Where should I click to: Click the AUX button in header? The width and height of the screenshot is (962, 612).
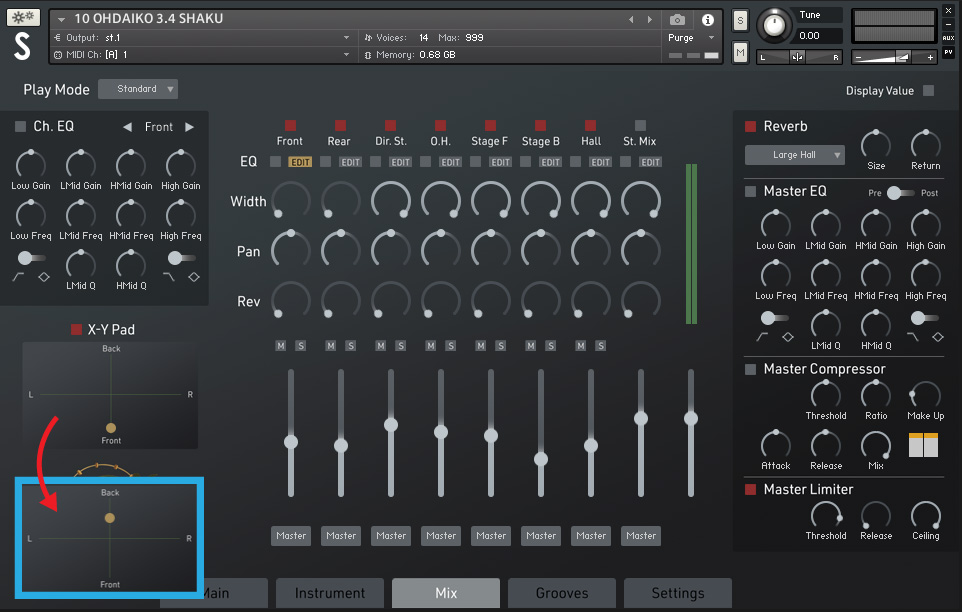949,38
